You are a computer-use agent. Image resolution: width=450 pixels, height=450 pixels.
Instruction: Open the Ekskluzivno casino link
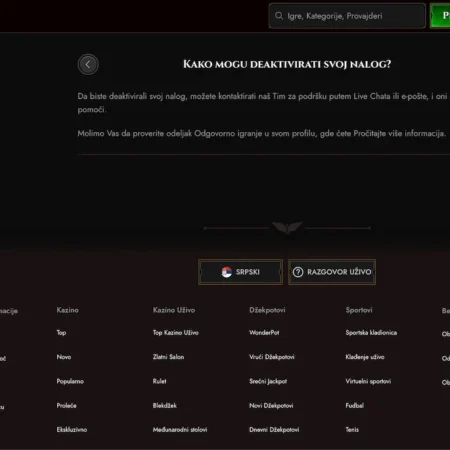click(72, 430)
